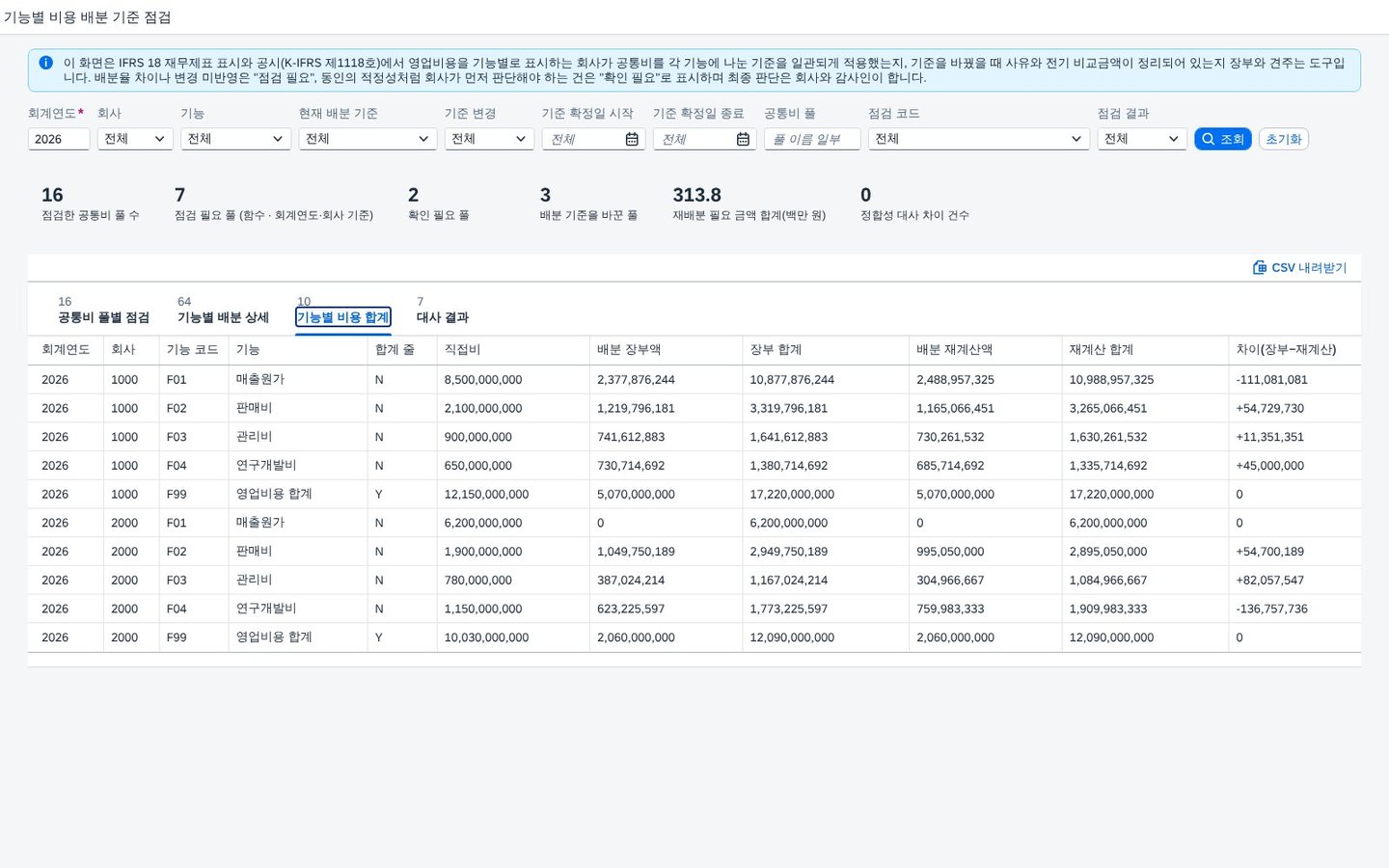Expand the 회사 dropdown
Viewport: 1389px width, 868px height.
135,139
